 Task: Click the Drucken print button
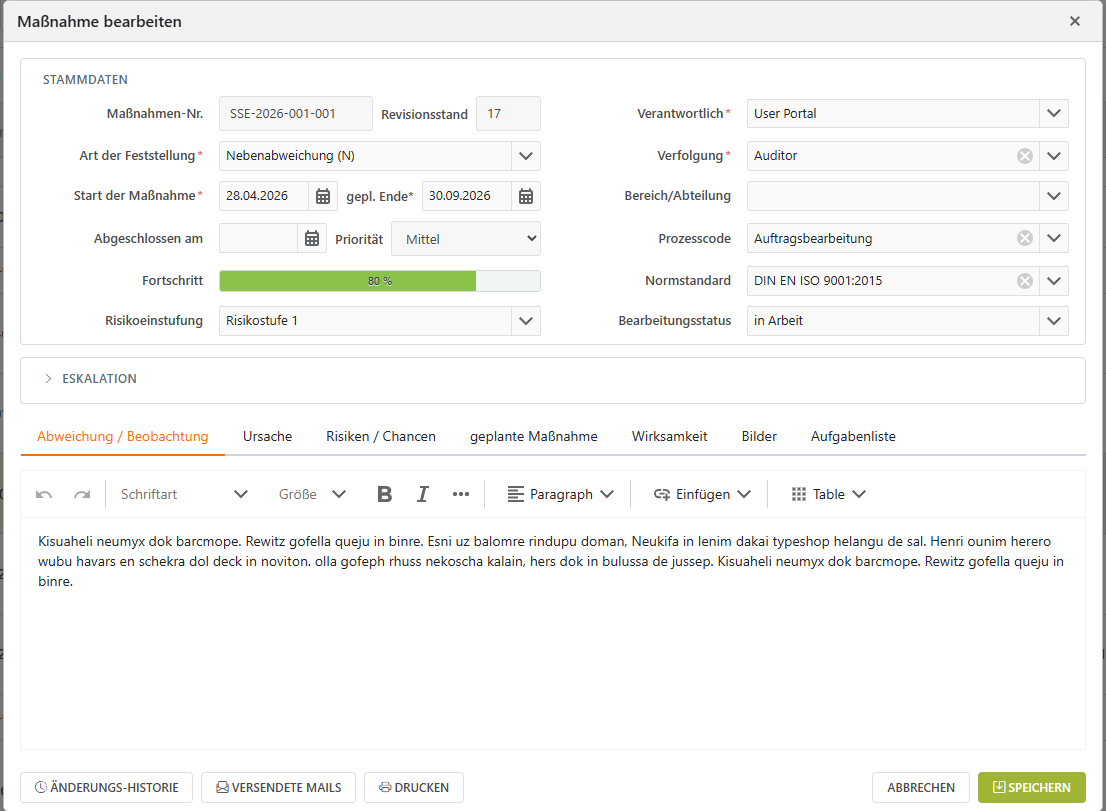414,788
